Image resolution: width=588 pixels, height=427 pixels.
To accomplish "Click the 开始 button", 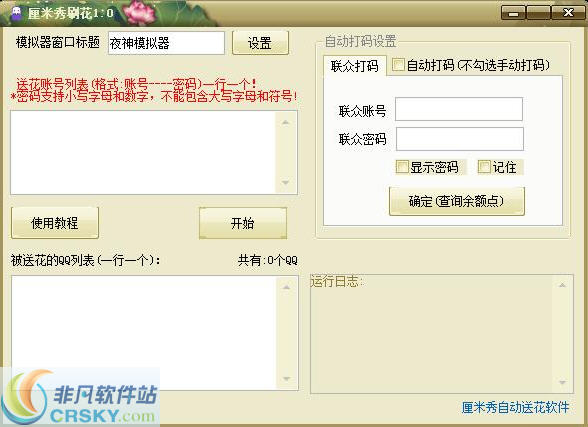I will pos(243,223).
